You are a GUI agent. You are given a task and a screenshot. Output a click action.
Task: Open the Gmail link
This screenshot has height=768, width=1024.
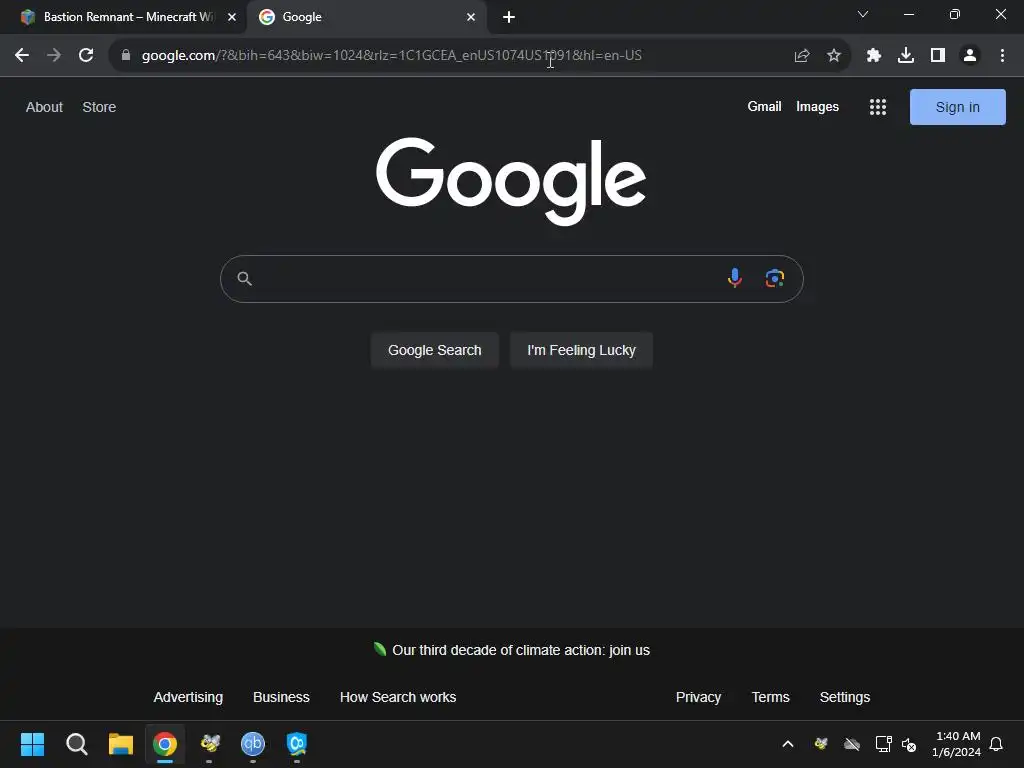coord(764,106)
